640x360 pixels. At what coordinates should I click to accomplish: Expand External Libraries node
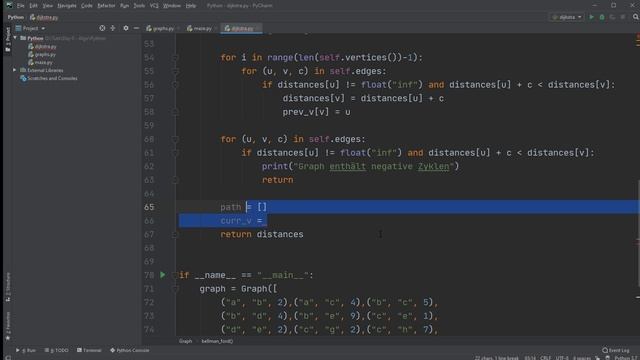point(15,70)
